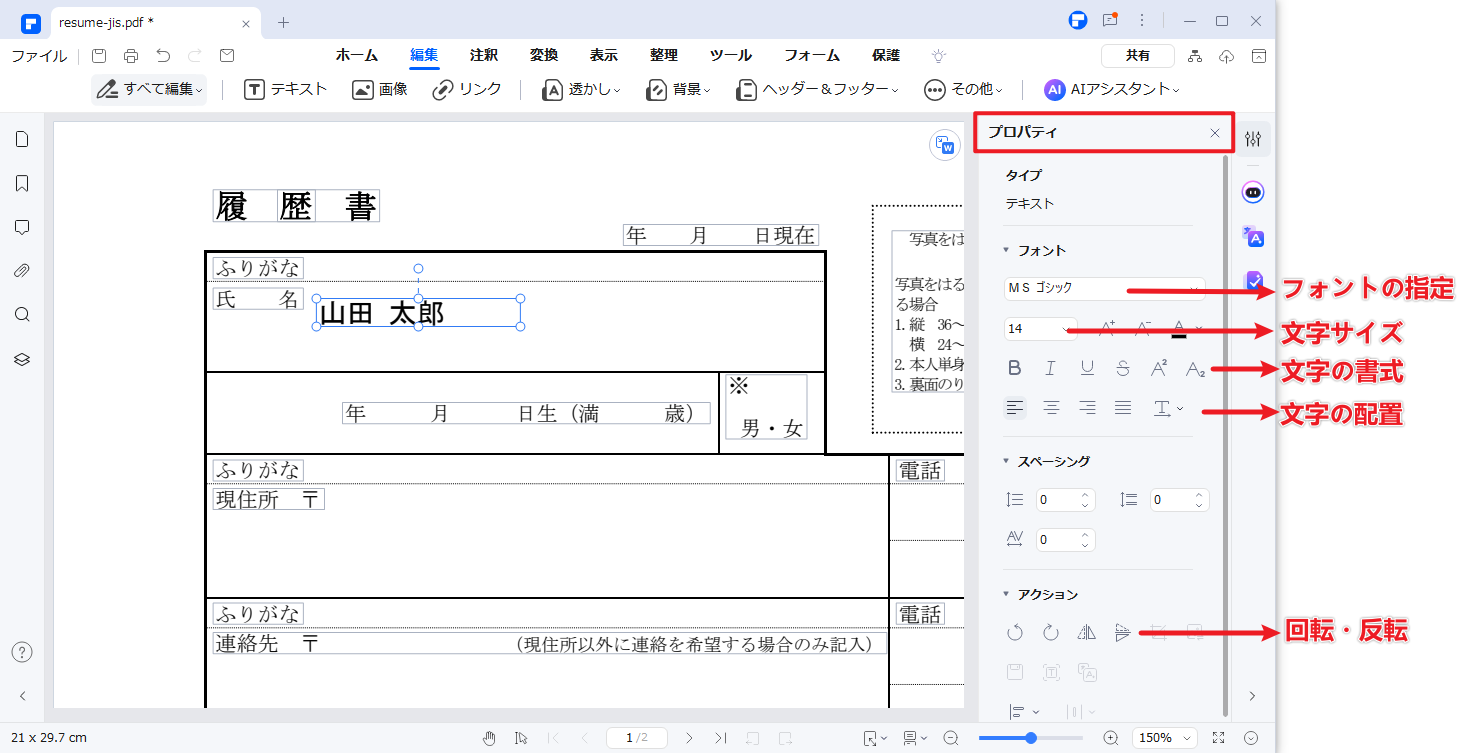Align text center
Screen dimensions: 1475x753
pos(1051,408)
